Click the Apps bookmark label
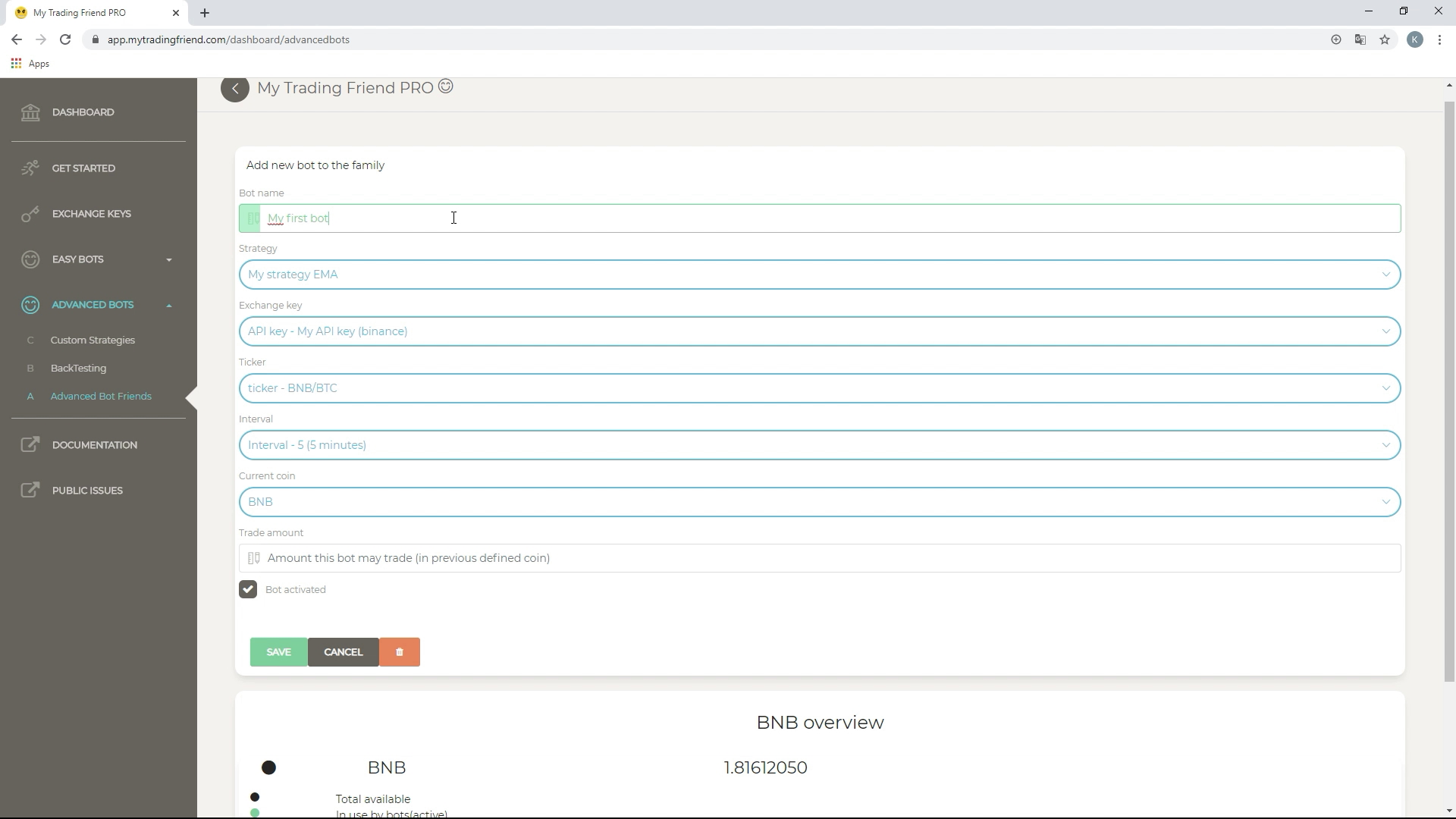Image resolution: width=1456 pixels, height=819 pixels. pyautogui.click(x=39, y=64)
